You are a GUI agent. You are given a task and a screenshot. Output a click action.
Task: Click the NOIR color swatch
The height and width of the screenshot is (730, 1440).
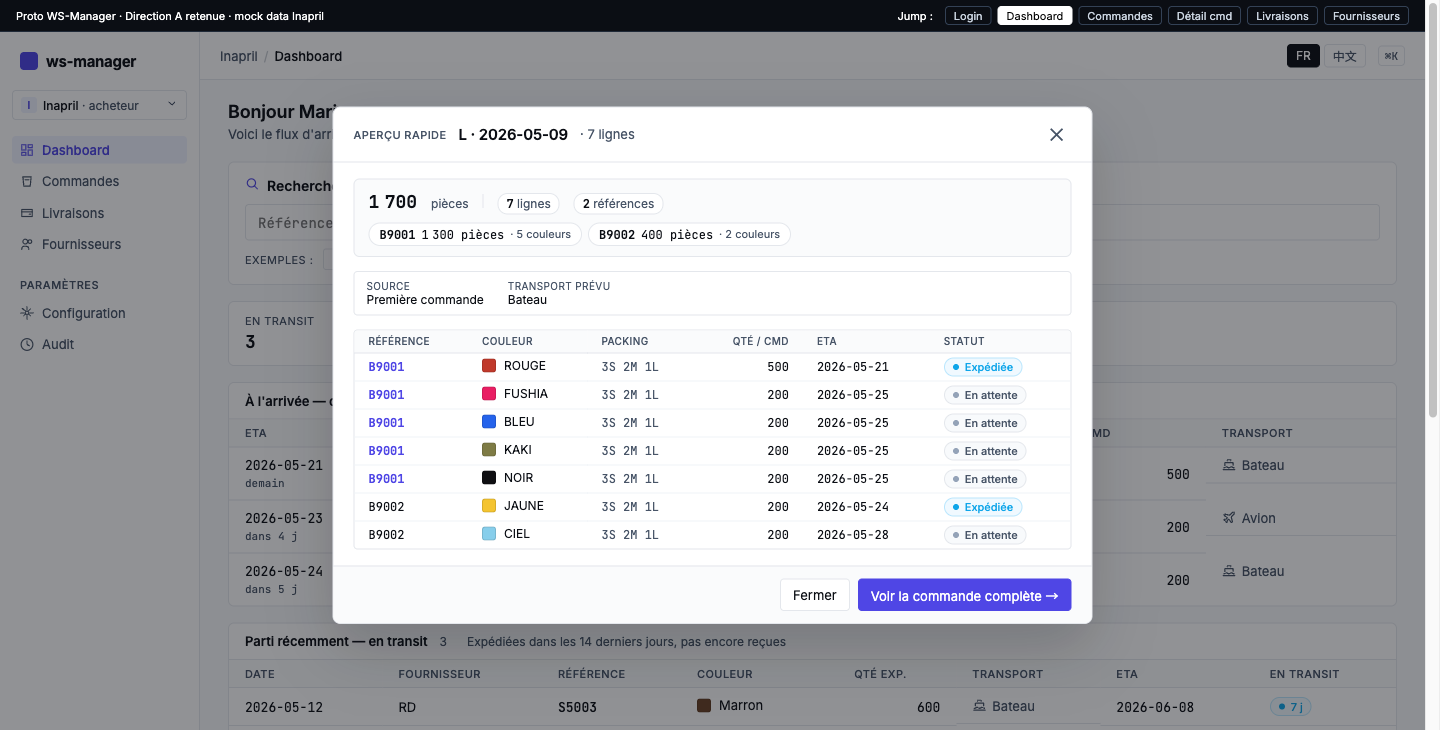[x=489, y=478]
